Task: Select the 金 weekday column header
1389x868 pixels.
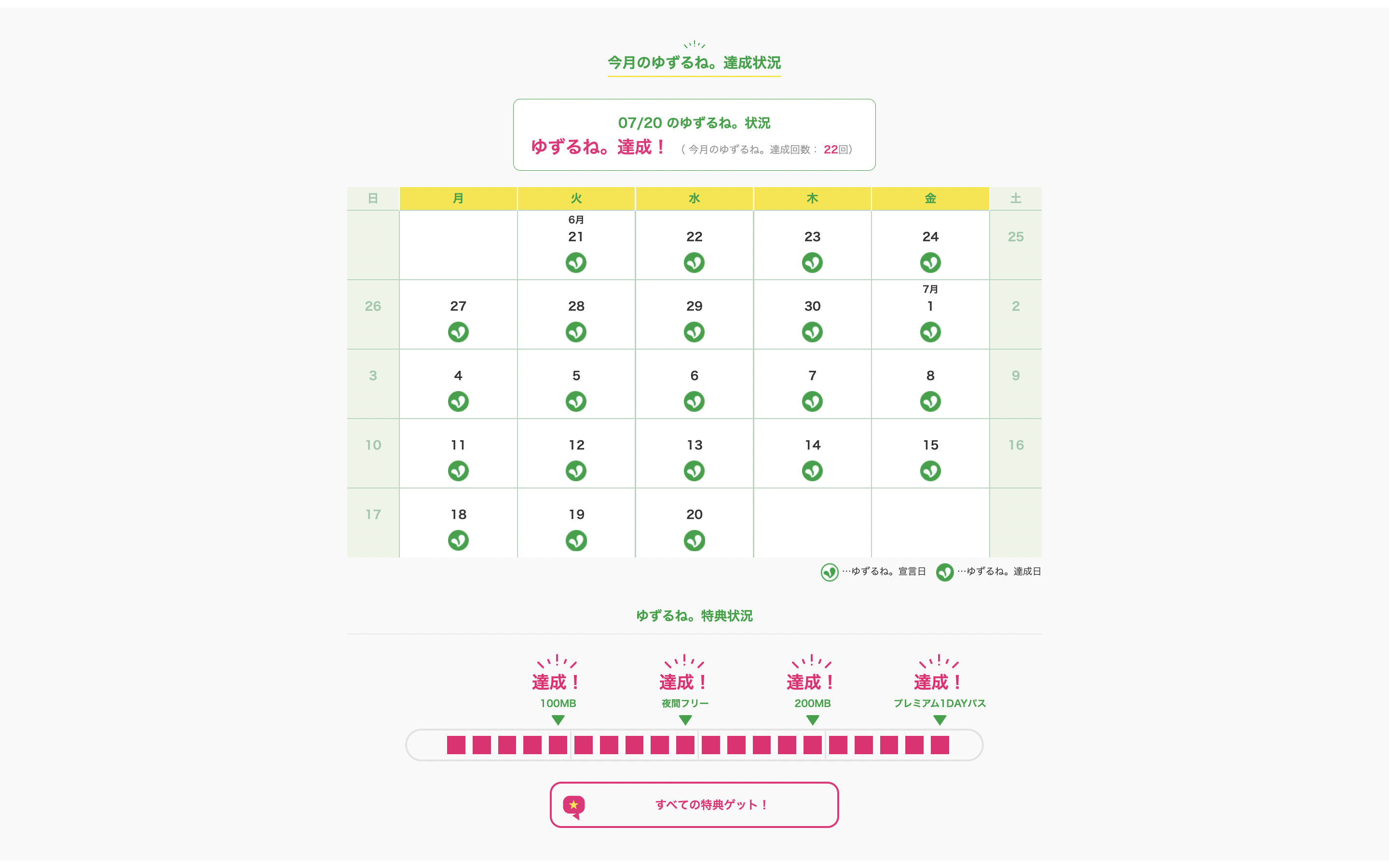Action: point(930,199)
